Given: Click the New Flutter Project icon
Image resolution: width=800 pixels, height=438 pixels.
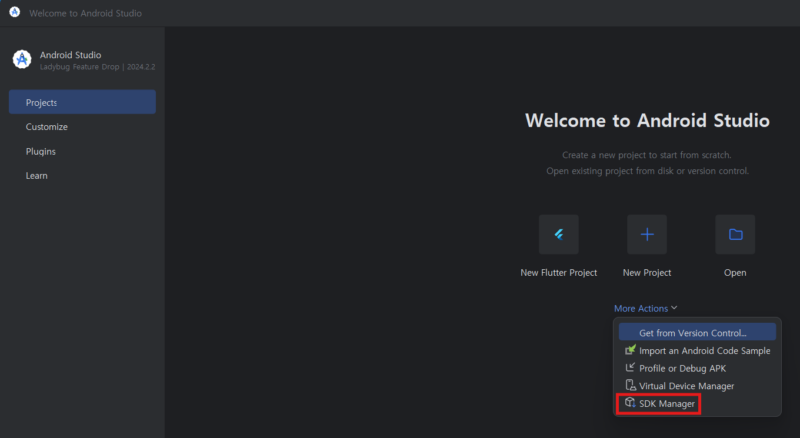Looking at the screenshot, I should 559,234.
